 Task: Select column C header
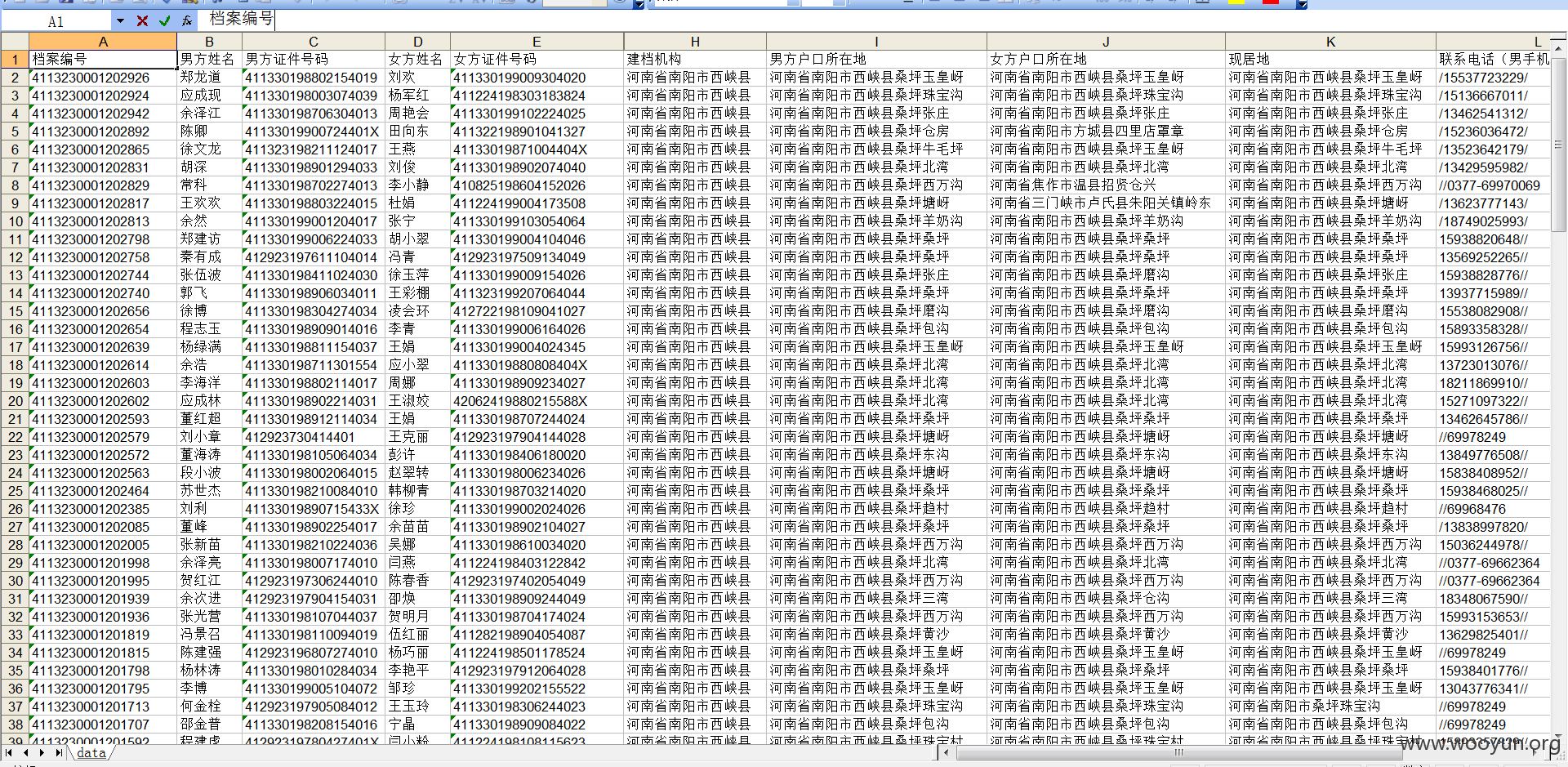point(313,42)
